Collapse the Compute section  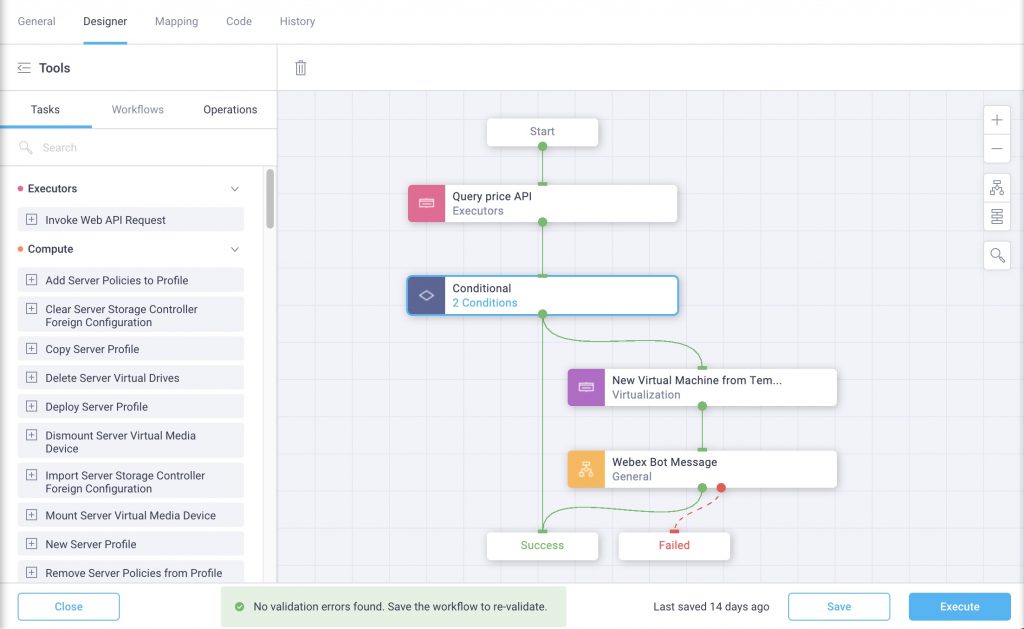pyautogui.click(x=235, y=248)
